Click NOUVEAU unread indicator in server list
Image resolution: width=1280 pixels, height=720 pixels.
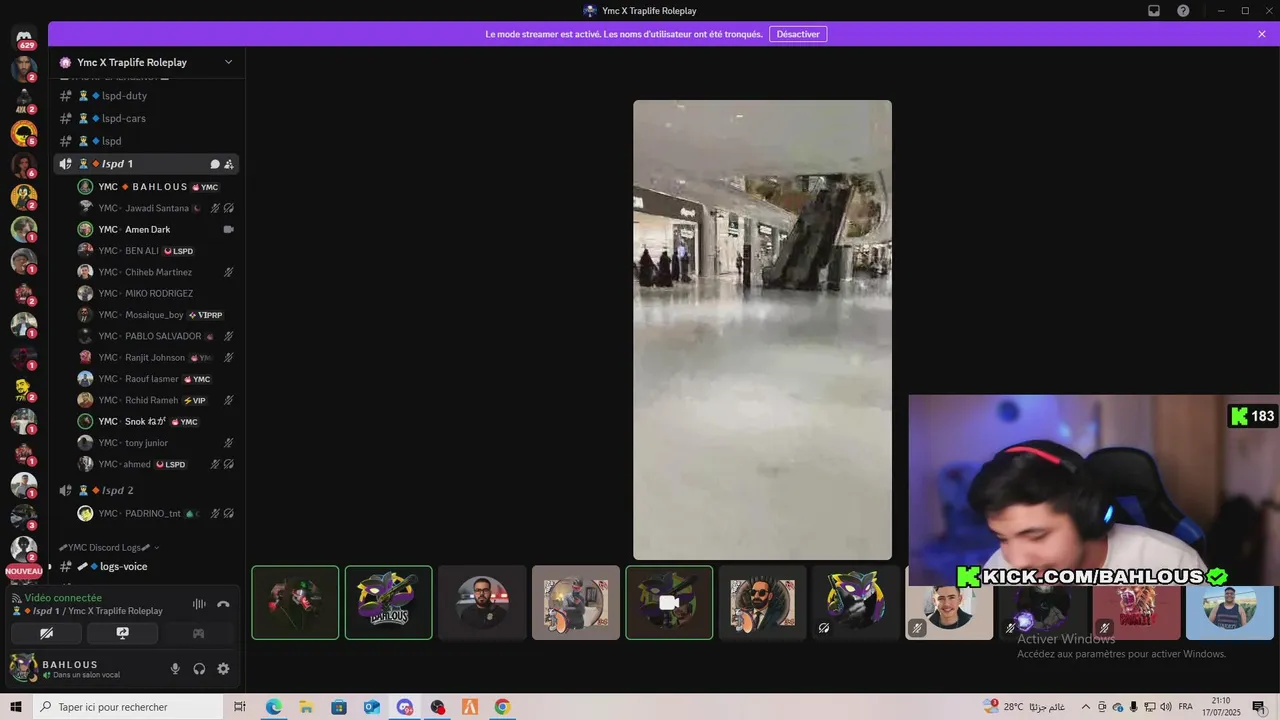[24, 571]
